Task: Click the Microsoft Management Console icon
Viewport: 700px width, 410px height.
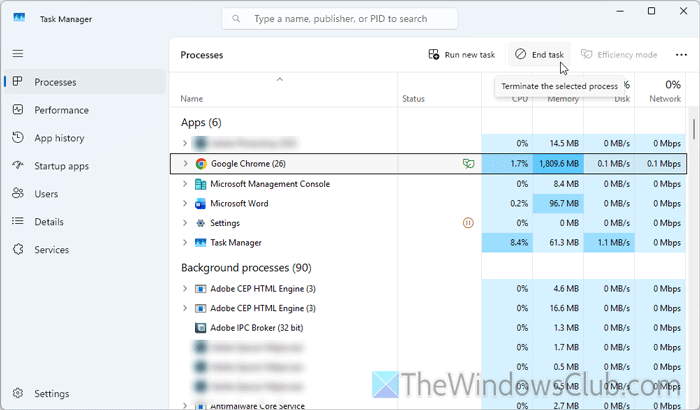Action: [x=200, y=184]
